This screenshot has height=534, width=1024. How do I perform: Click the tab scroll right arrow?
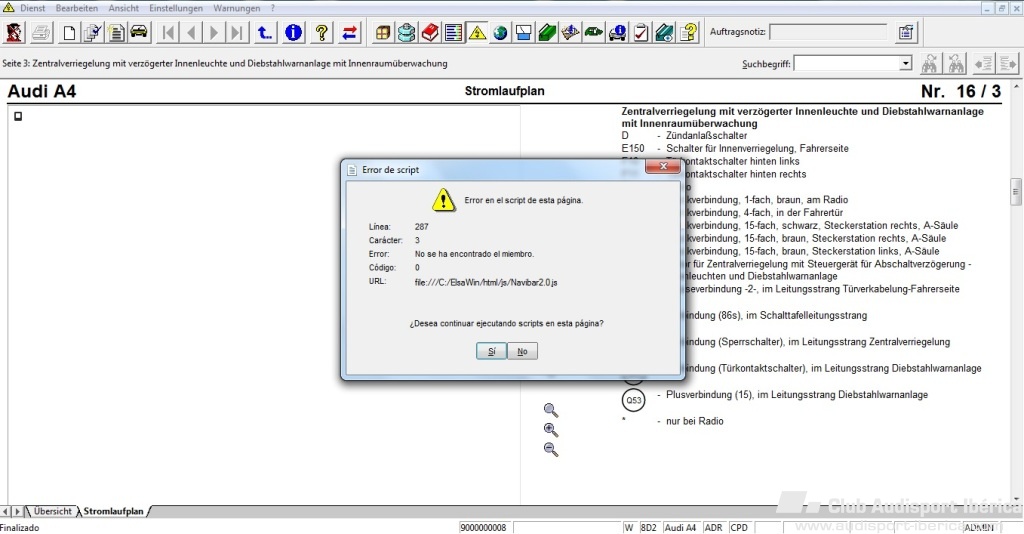click(x=18, y=511)
